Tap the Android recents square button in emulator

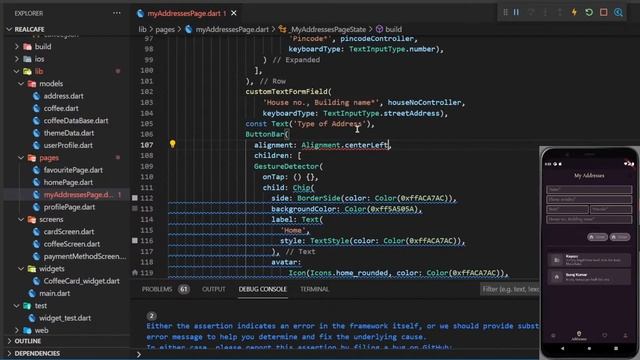(616, 349)
